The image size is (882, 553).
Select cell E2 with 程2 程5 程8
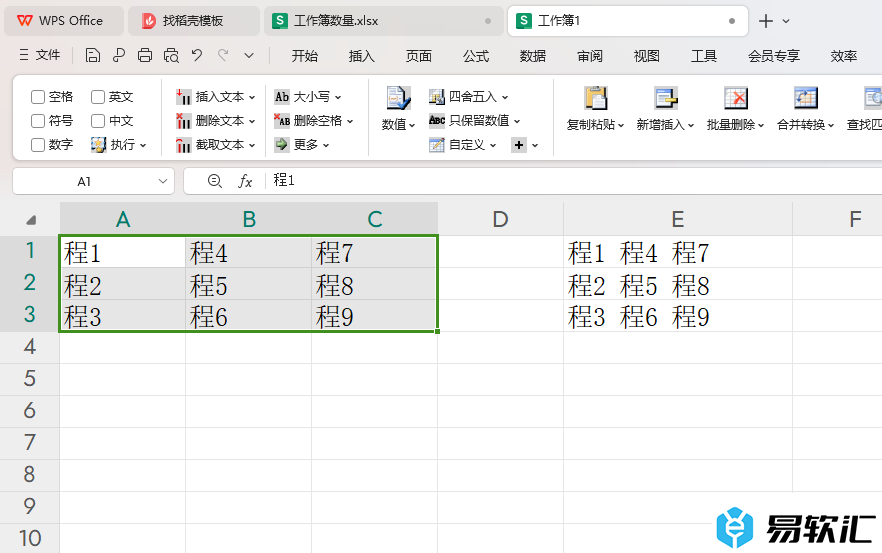678,285
